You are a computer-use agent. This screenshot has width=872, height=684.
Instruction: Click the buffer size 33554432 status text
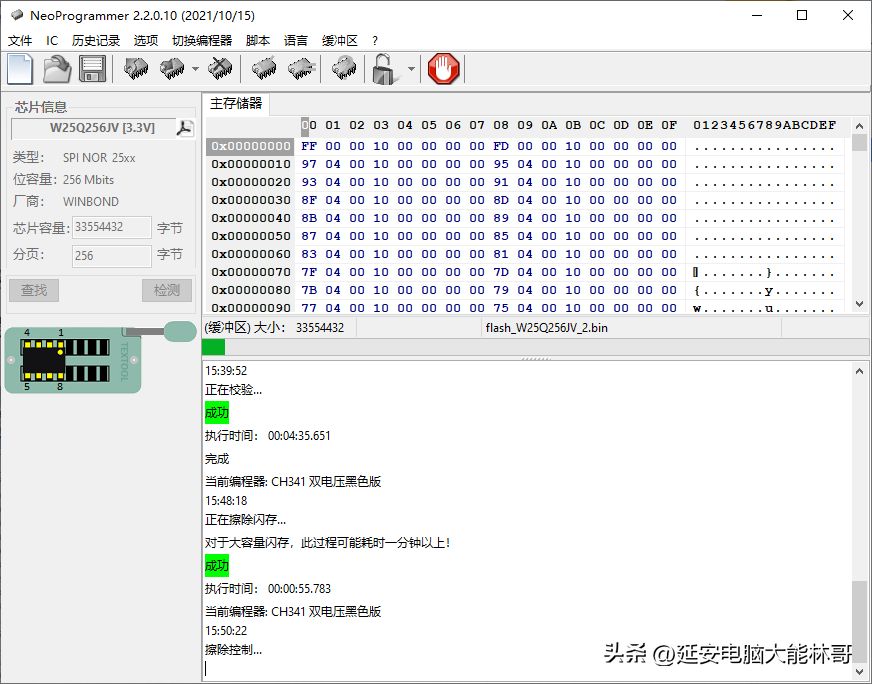(320, 328)
